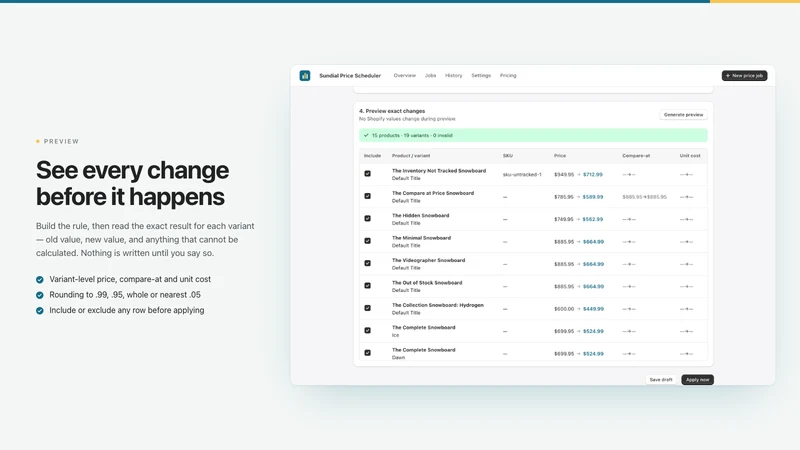Image resolution: width=800 pixels, height=450 pixels.
Task: Click the $562.99 new price
Action: 593,219
